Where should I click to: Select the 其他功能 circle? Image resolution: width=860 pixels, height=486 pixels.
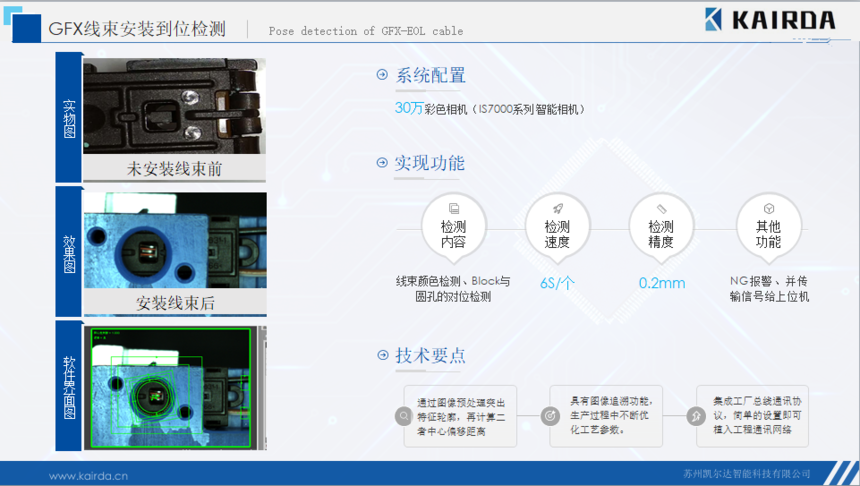(x=768, y=226)
